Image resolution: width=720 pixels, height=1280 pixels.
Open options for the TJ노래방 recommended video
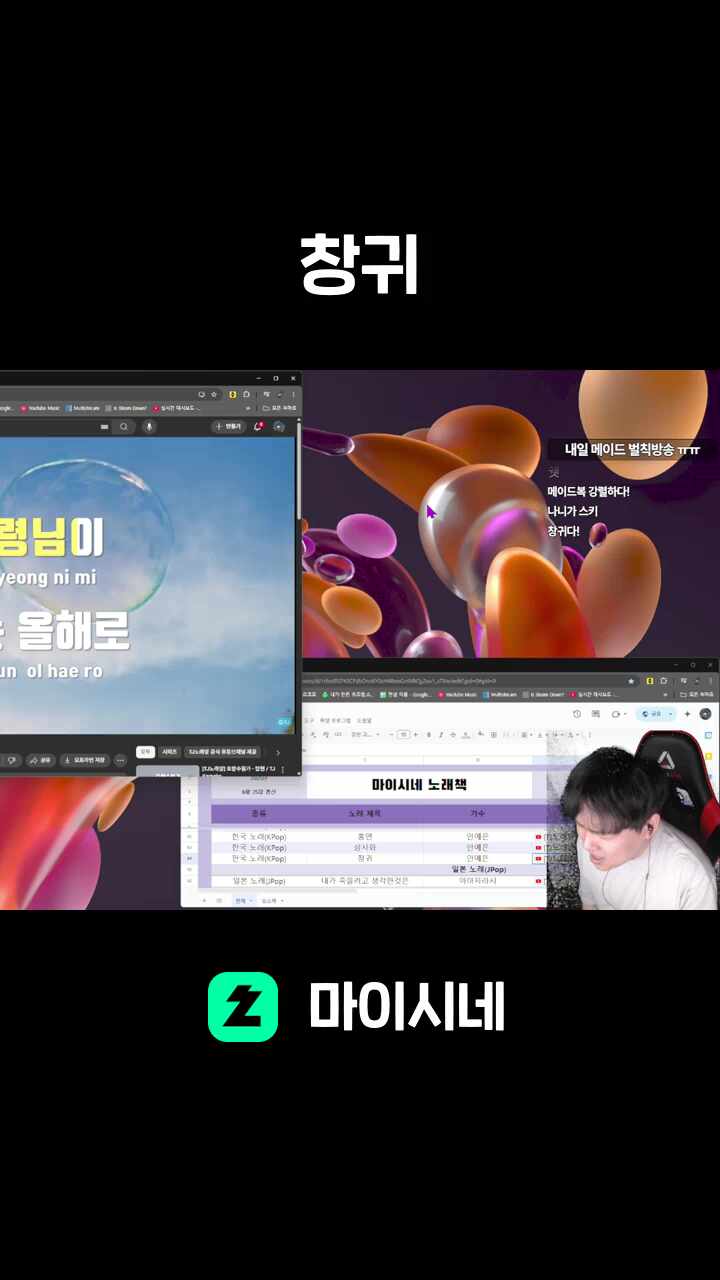(282, 770)
